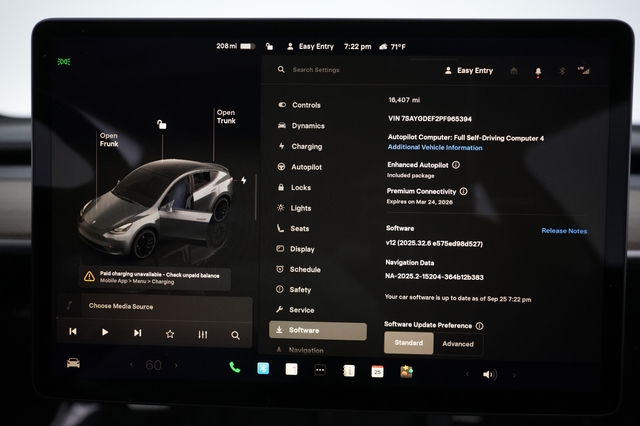Screen dimensions: 640x426
Task: Select the Software settings menu
Action: click(x=318, y=331)
